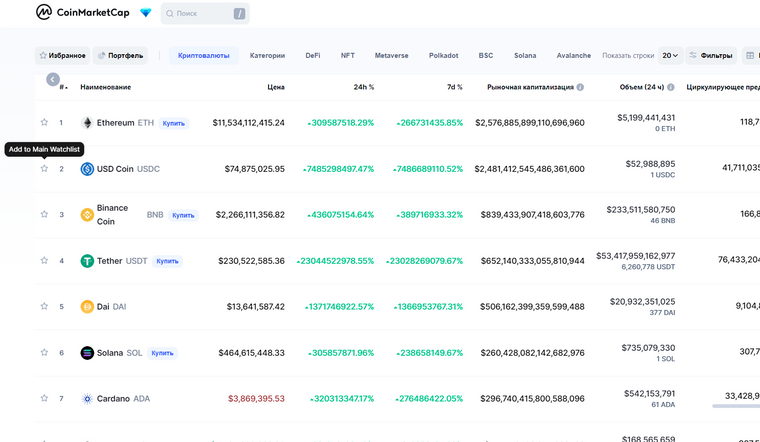Click info icon beside Объем (24 ч)
This screenshot has height=442, width=760.
click(671, 87)
